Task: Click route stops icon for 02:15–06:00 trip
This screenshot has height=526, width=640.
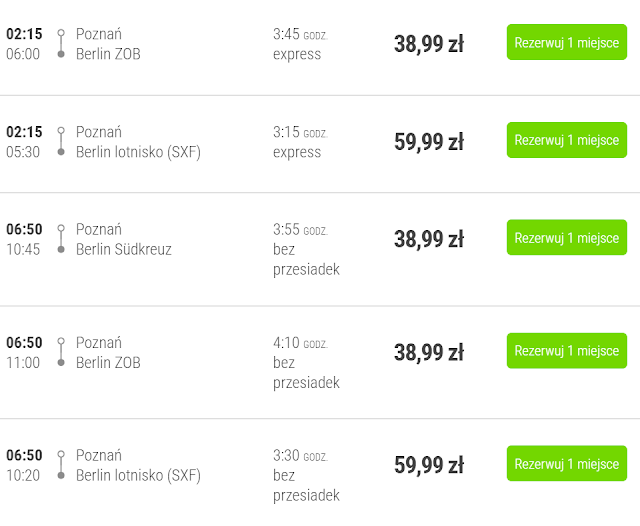Action: point(61,43)
